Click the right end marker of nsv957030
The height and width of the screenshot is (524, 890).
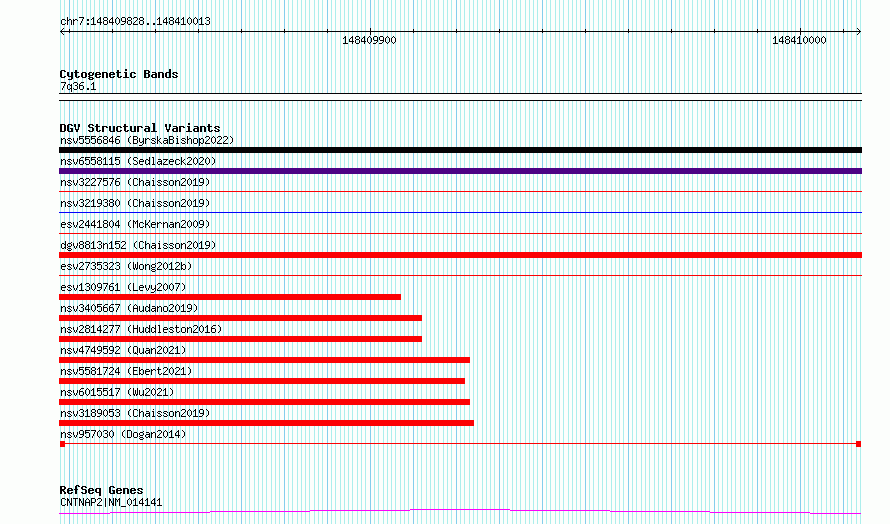[859, 444]
